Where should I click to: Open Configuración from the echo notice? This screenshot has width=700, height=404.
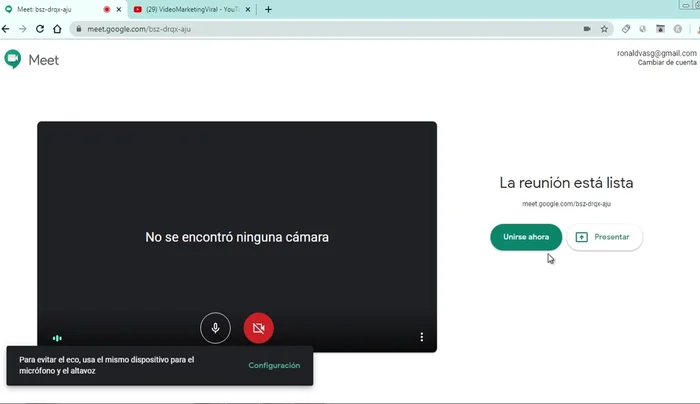(x=274, y=365)
